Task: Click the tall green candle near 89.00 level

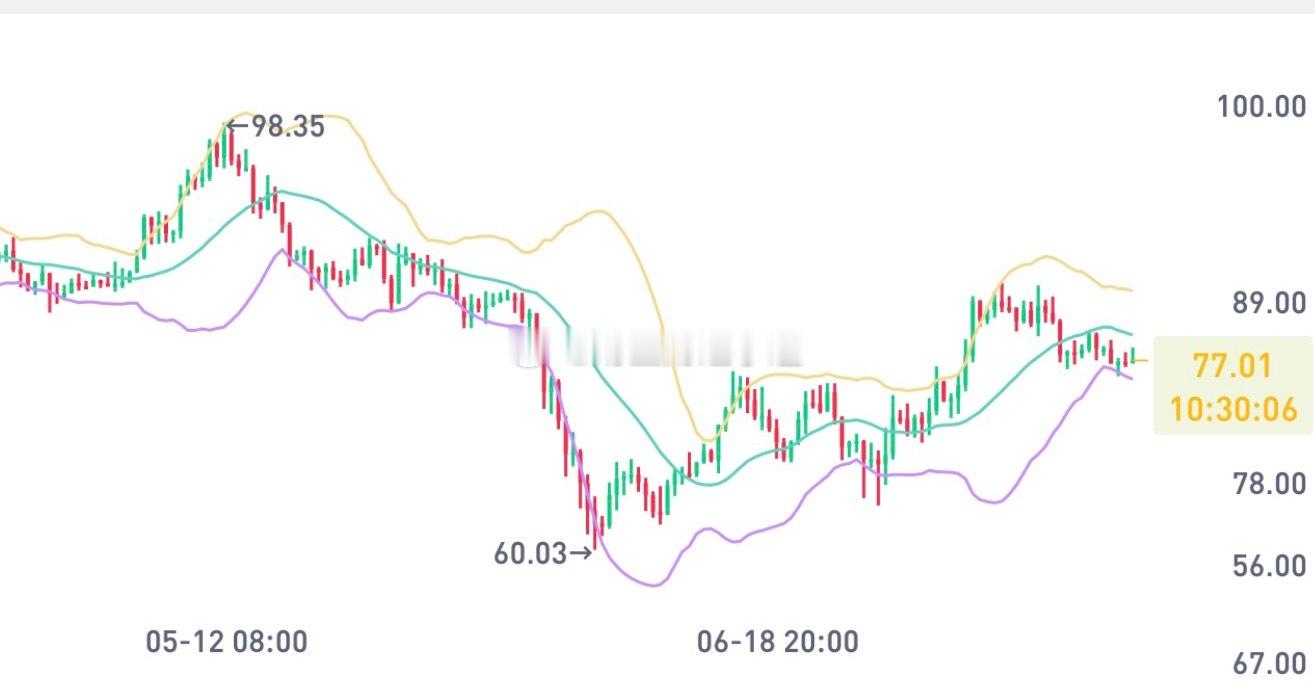Action: coord(972,327)
